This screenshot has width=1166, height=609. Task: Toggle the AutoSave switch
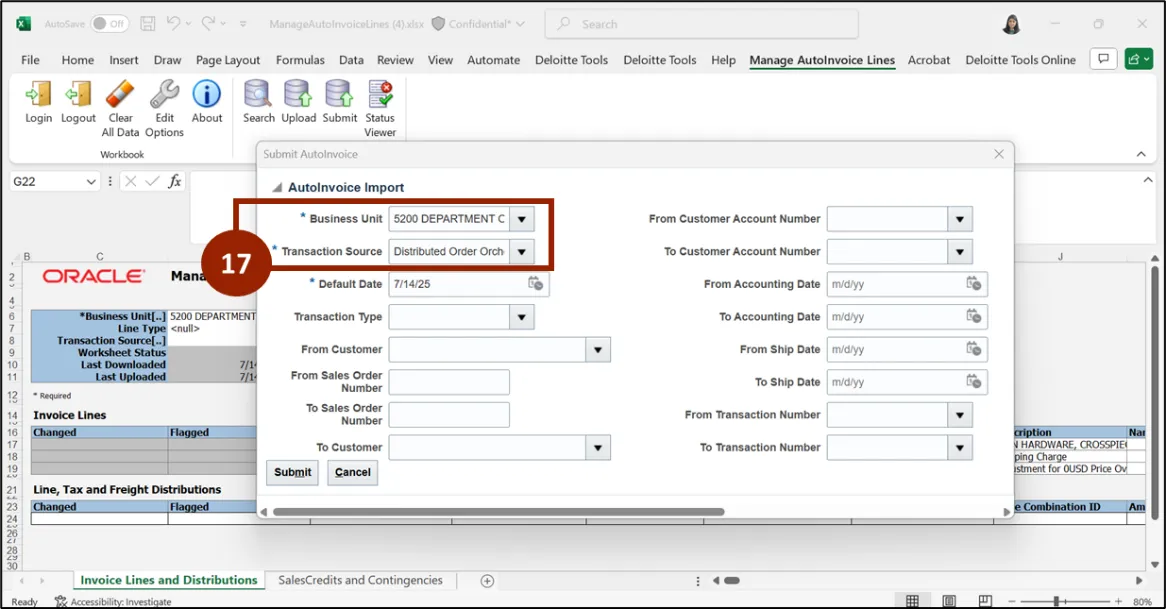pyautogui.click(x=109, y=23)
